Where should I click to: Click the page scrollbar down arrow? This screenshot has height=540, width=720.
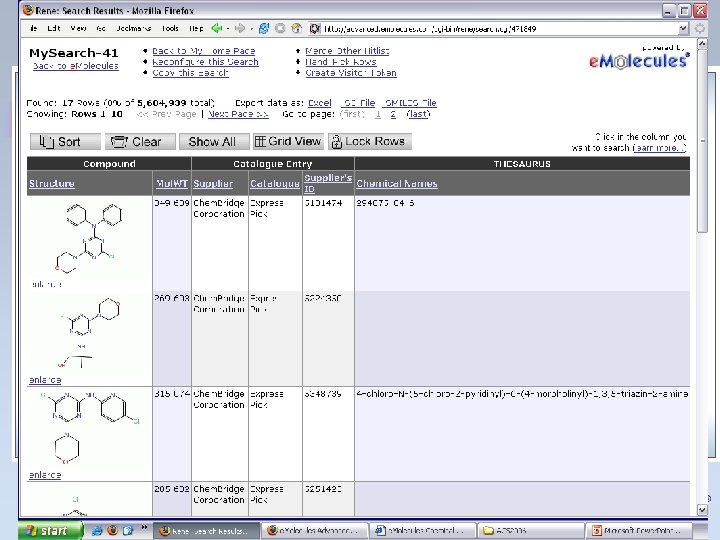click(702, 510)
